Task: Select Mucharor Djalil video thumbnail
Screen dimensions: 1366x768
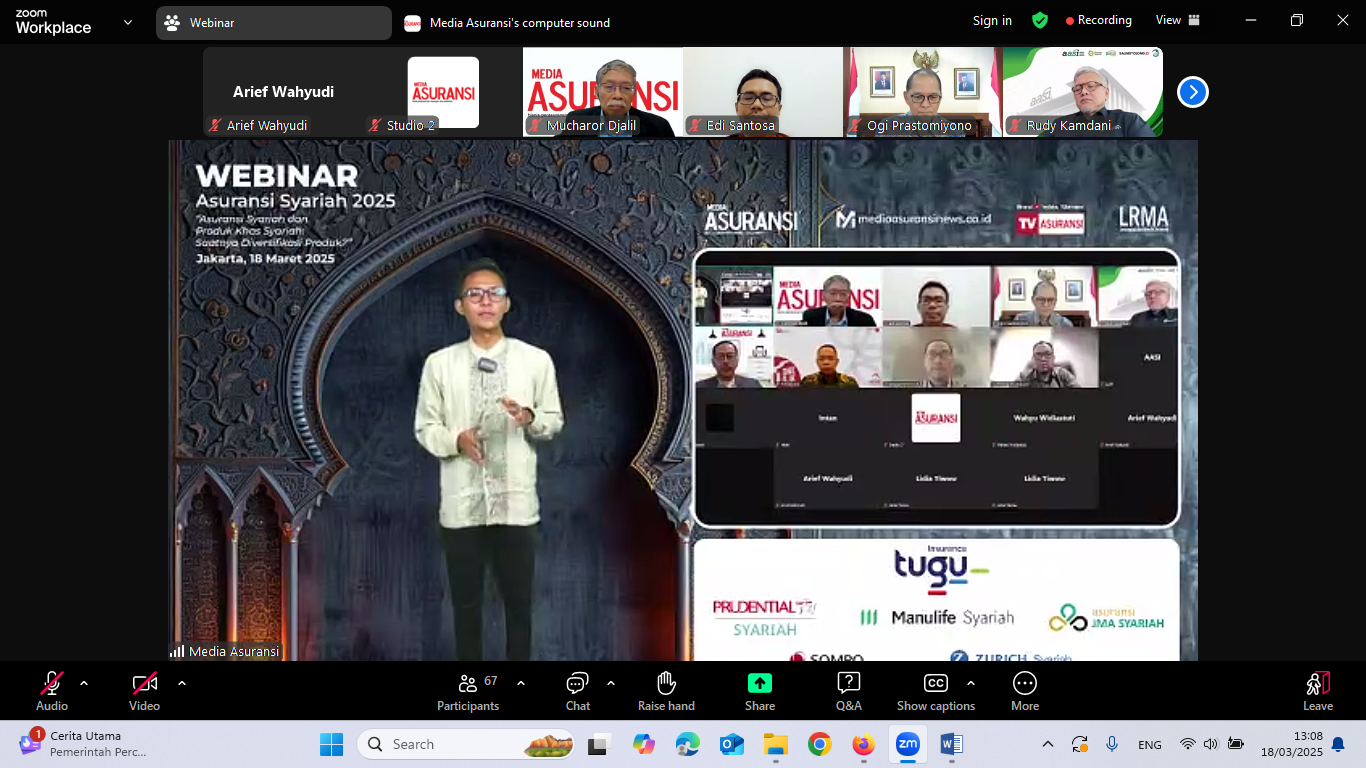Action: coord(603,92)
